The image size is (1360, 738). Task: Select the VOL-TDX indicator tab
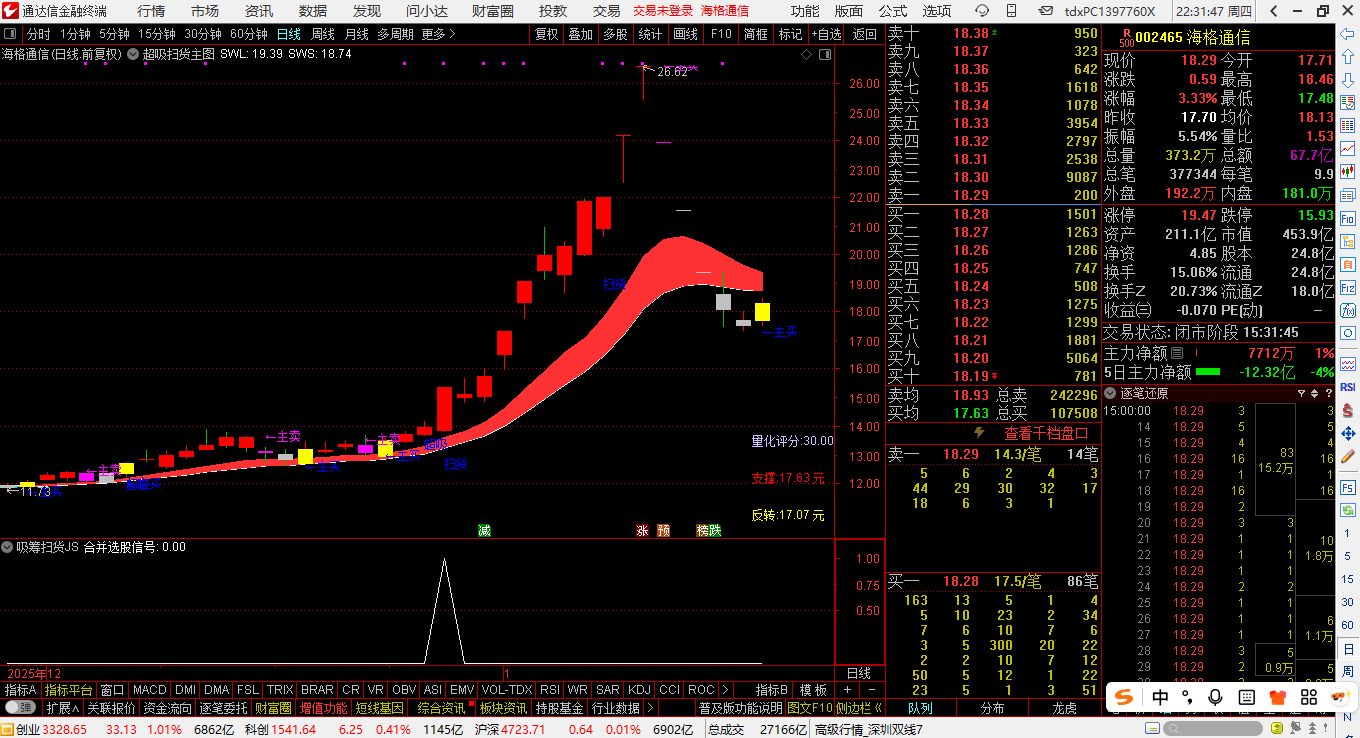507,690
